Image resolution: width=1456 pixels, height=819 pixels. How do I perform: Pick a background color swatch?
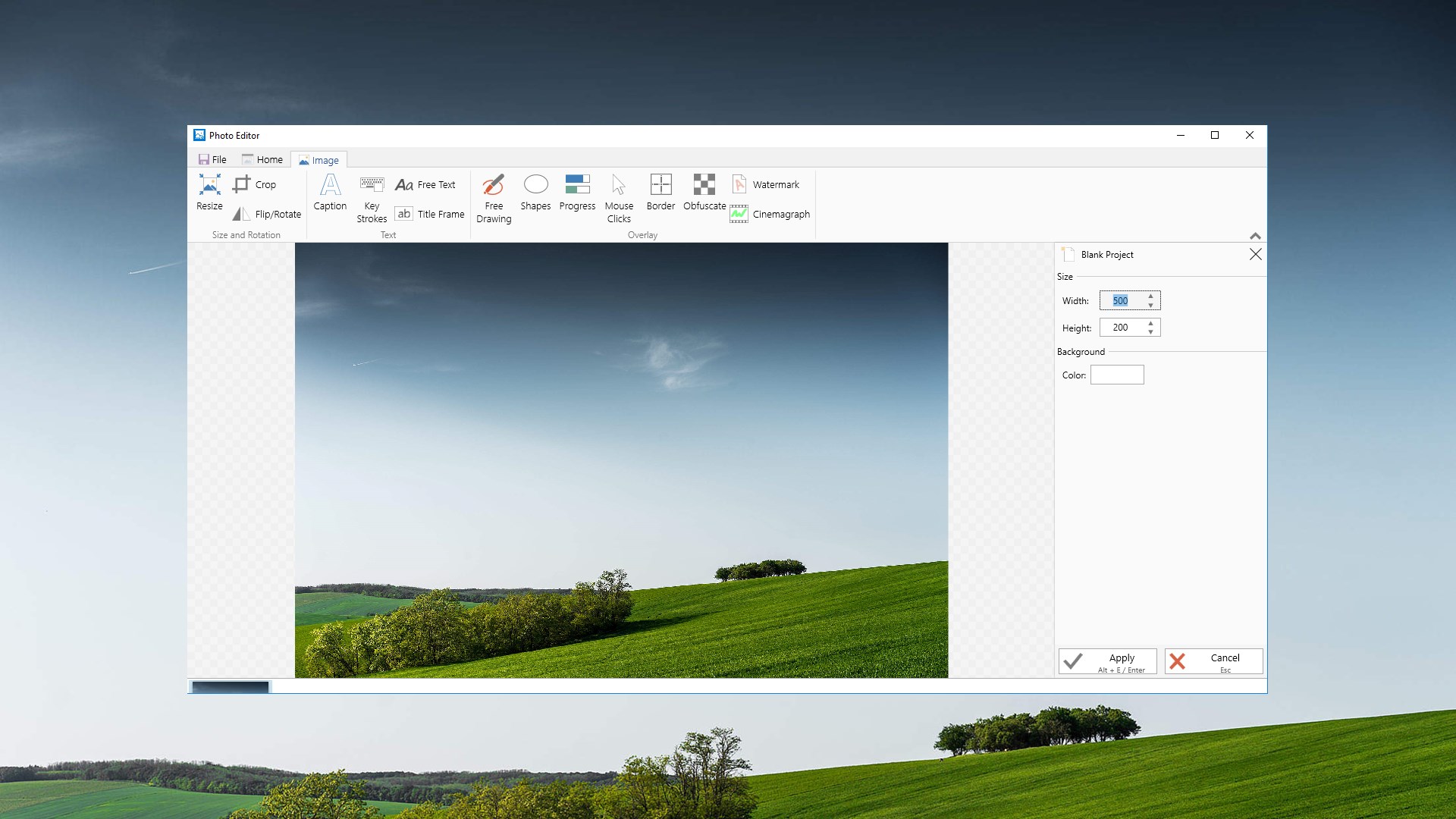tap(1117, 374)
